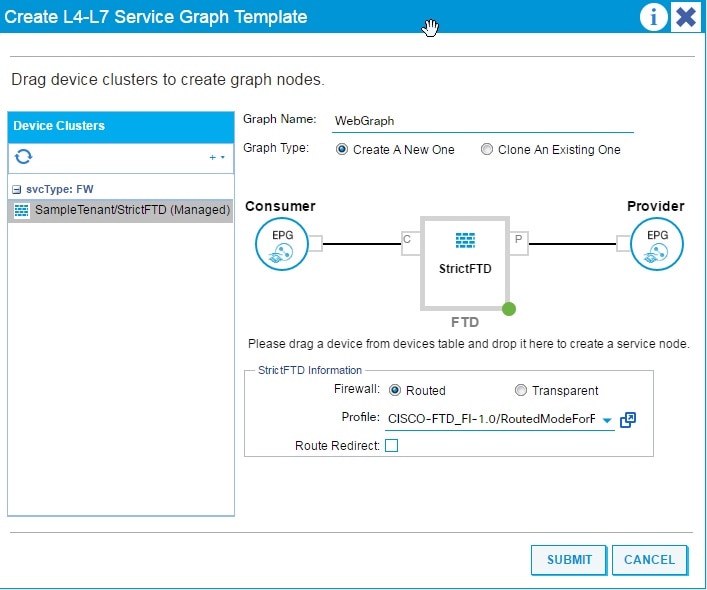This screenshot has height=590, width=707.
Task: Choose Routed firewall mode
Action: 395,390
